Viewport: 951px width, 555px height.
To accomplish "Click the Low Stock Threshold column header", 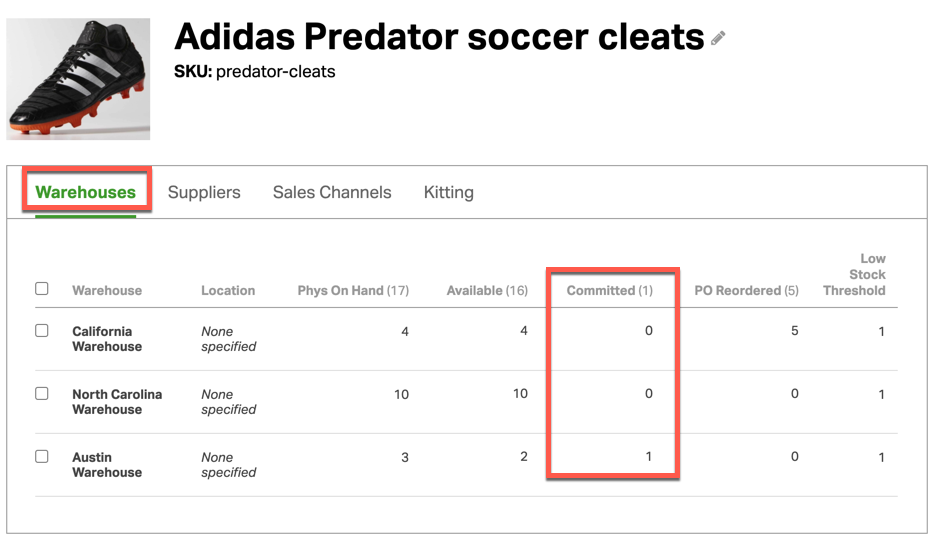I will tap(854, 275).
